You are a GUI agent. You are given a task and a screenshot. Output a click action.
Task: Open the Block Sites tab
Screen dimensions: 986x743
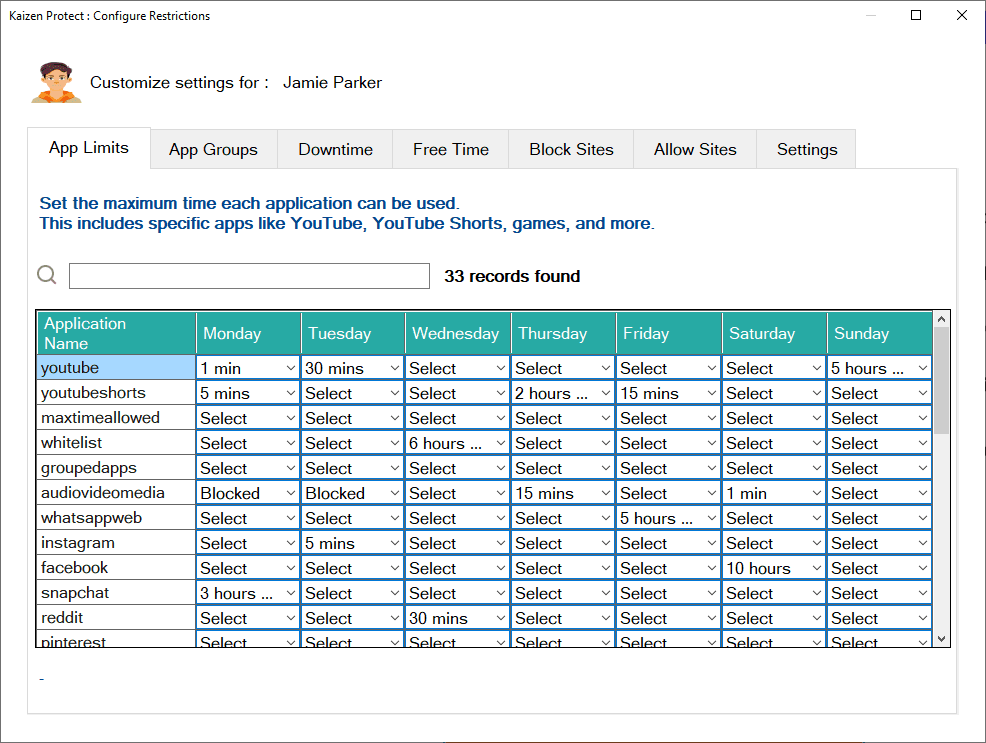[571, 148]
